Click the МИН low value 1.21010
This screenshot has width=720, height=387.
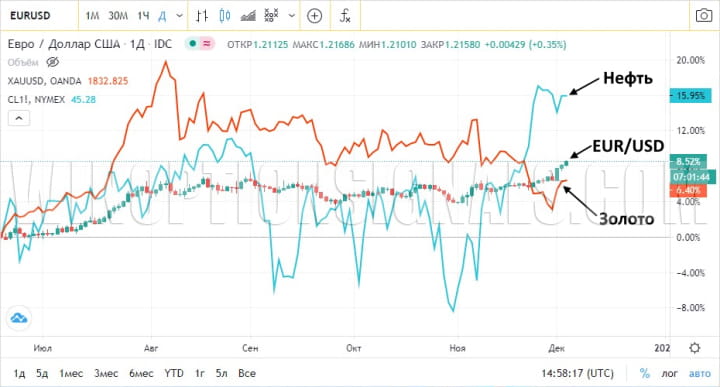pyautogui.click(x=399, y=45)
